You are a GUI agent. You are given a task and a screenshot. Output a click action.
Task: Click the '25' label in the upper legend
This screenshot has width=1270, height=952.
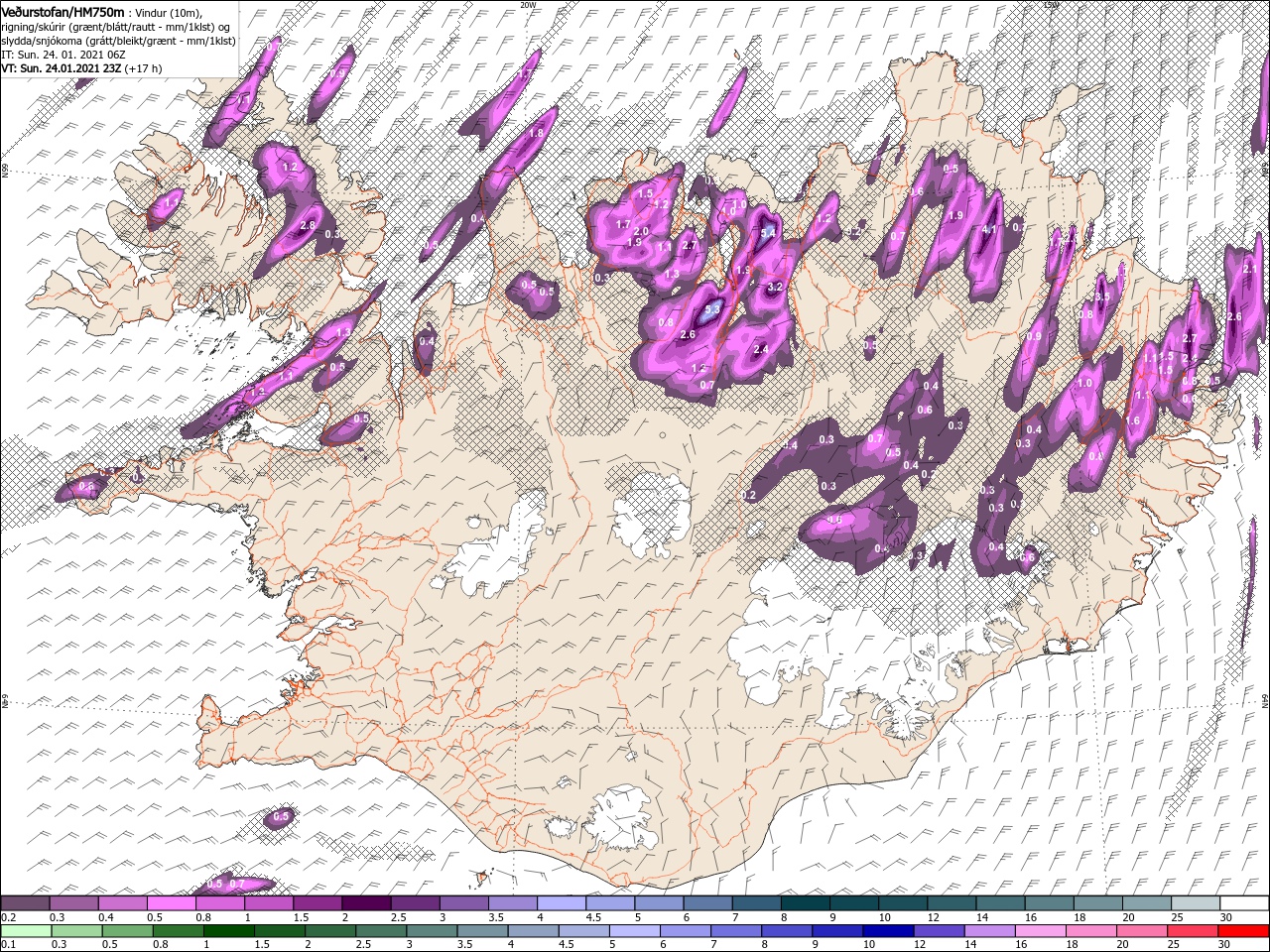1176,917
